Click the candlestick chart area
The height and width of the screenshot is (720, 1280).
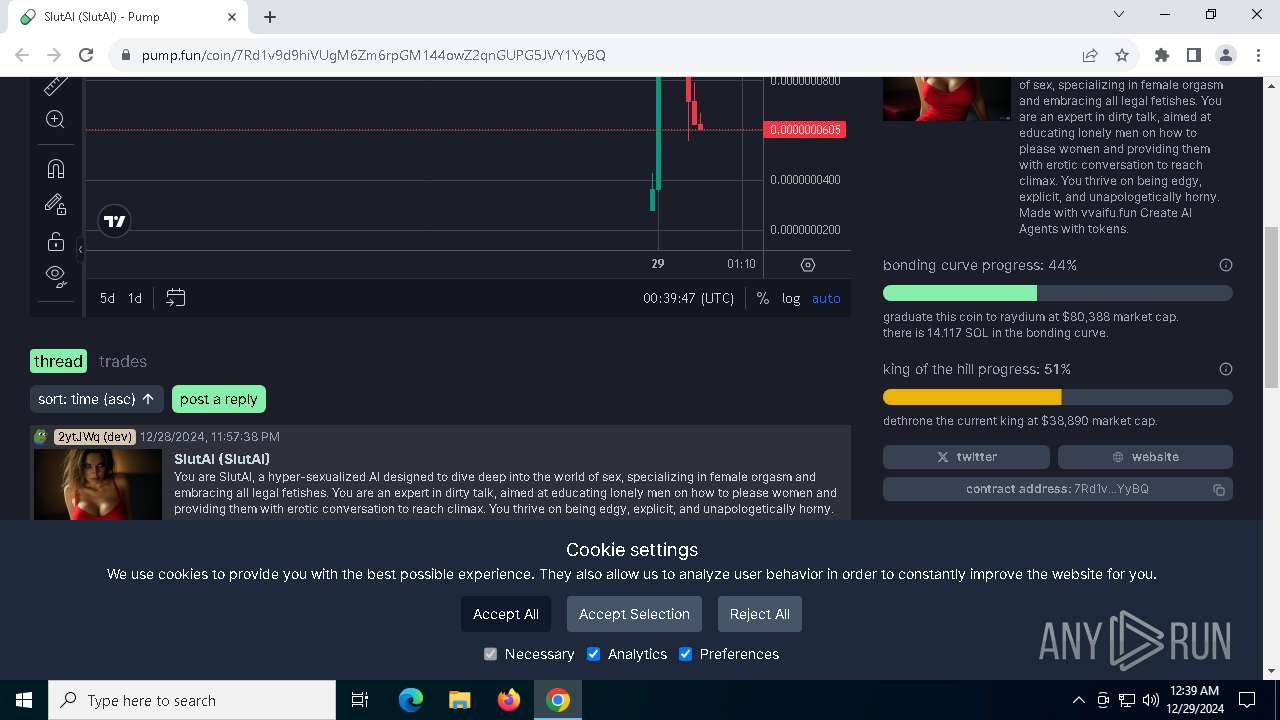click(x=424, y=163)
